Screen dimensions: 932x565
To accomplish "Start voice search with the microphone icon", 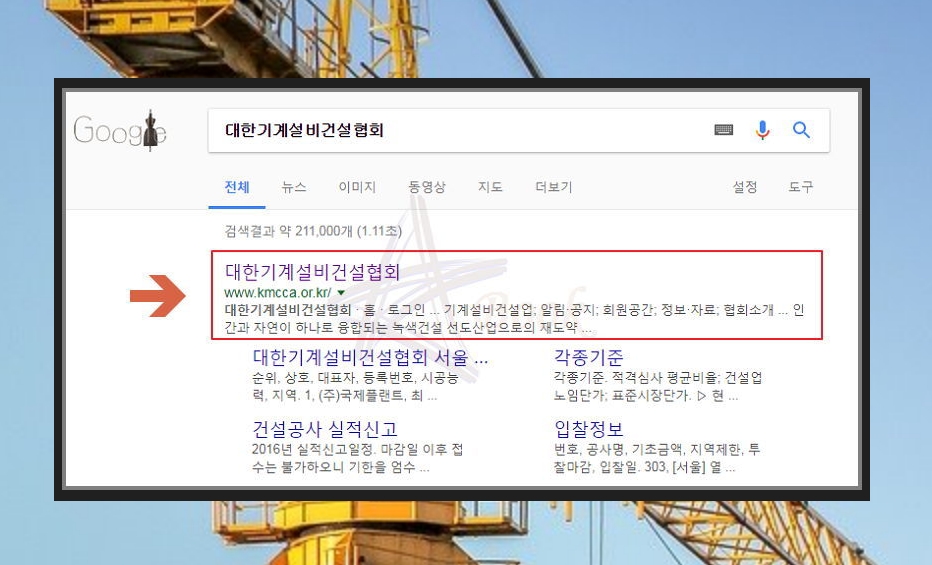I will pyautogui.click(x=763, y=130).
